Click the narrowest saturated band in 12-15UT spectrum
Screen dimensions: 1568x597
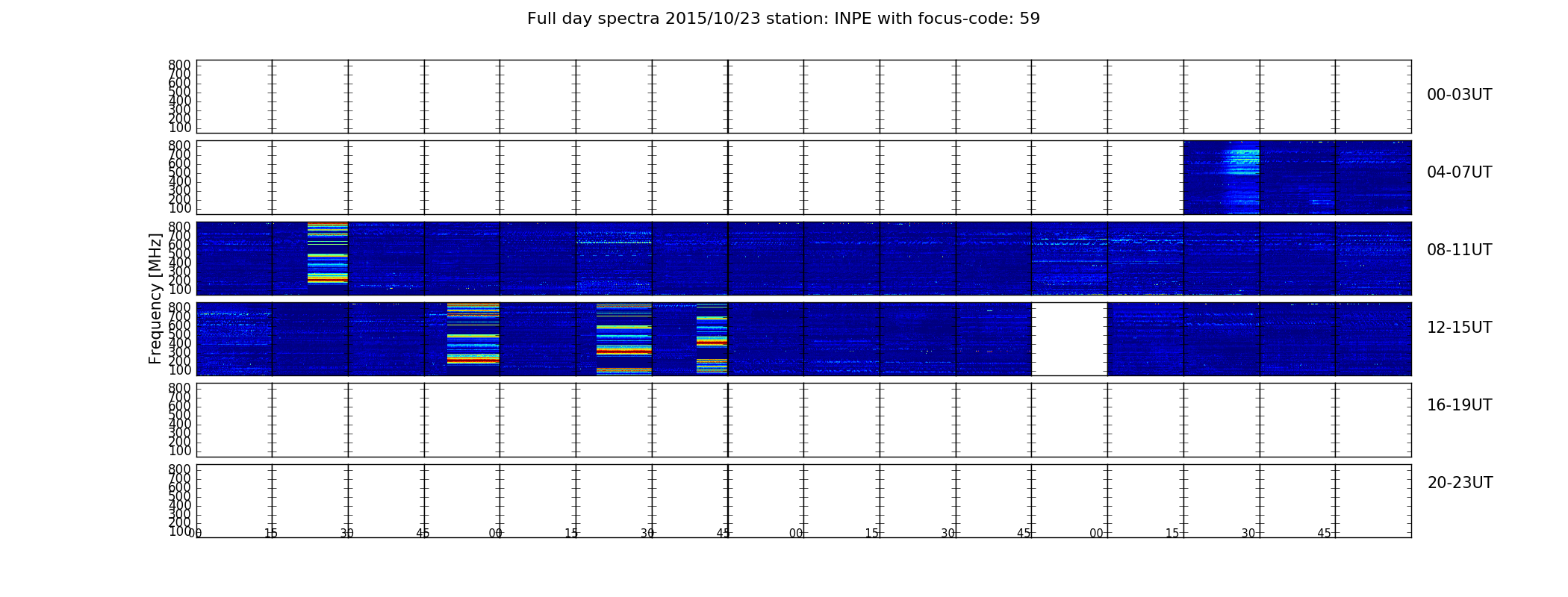712,339
